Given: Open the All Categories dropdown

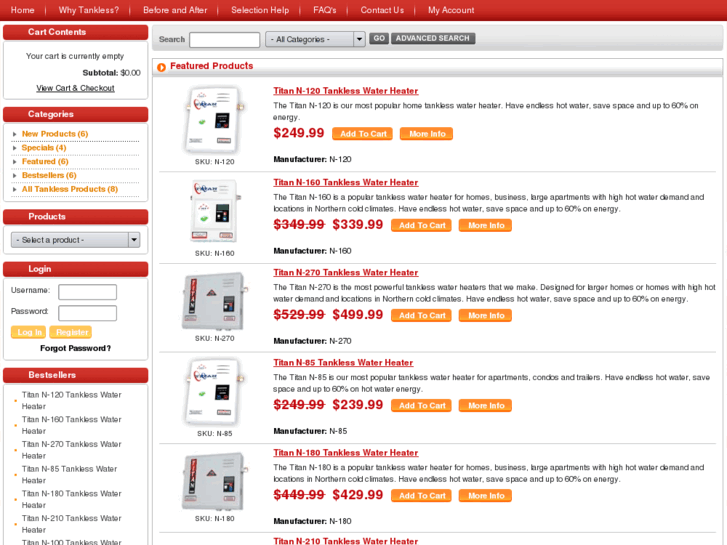Looking at the screenshot, I should pos(315,39).
